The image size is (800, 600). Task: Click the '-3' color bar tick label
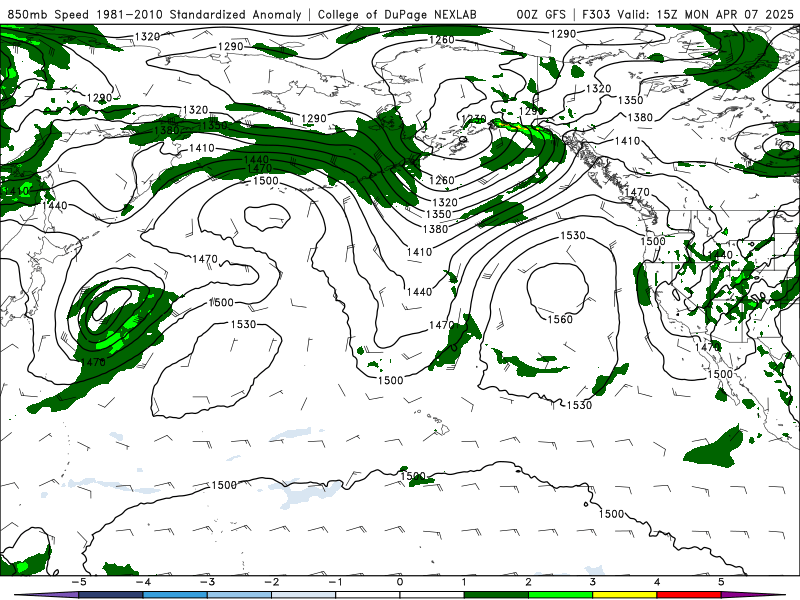pos(207,582)
